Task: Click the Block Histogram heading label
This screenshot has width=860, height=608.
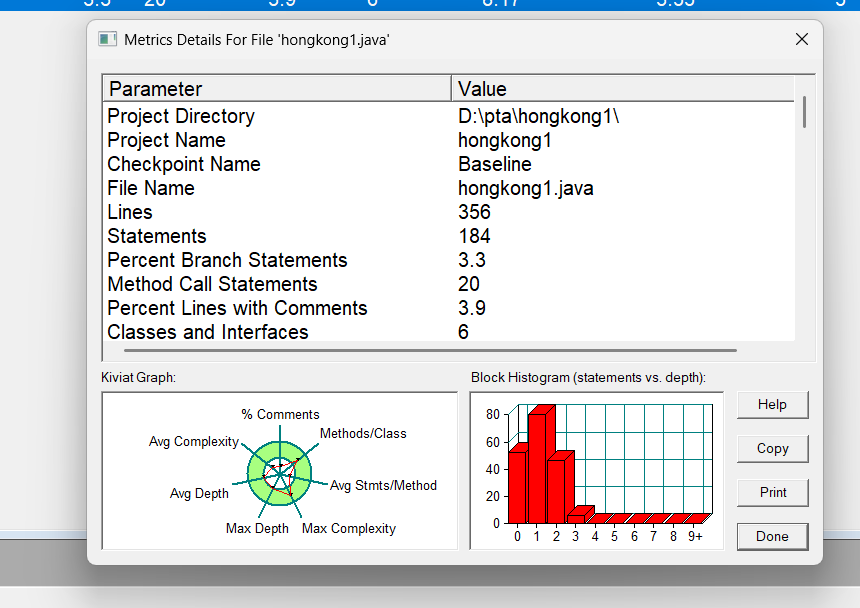Action: pyautogui.click(x=588, y=378)
